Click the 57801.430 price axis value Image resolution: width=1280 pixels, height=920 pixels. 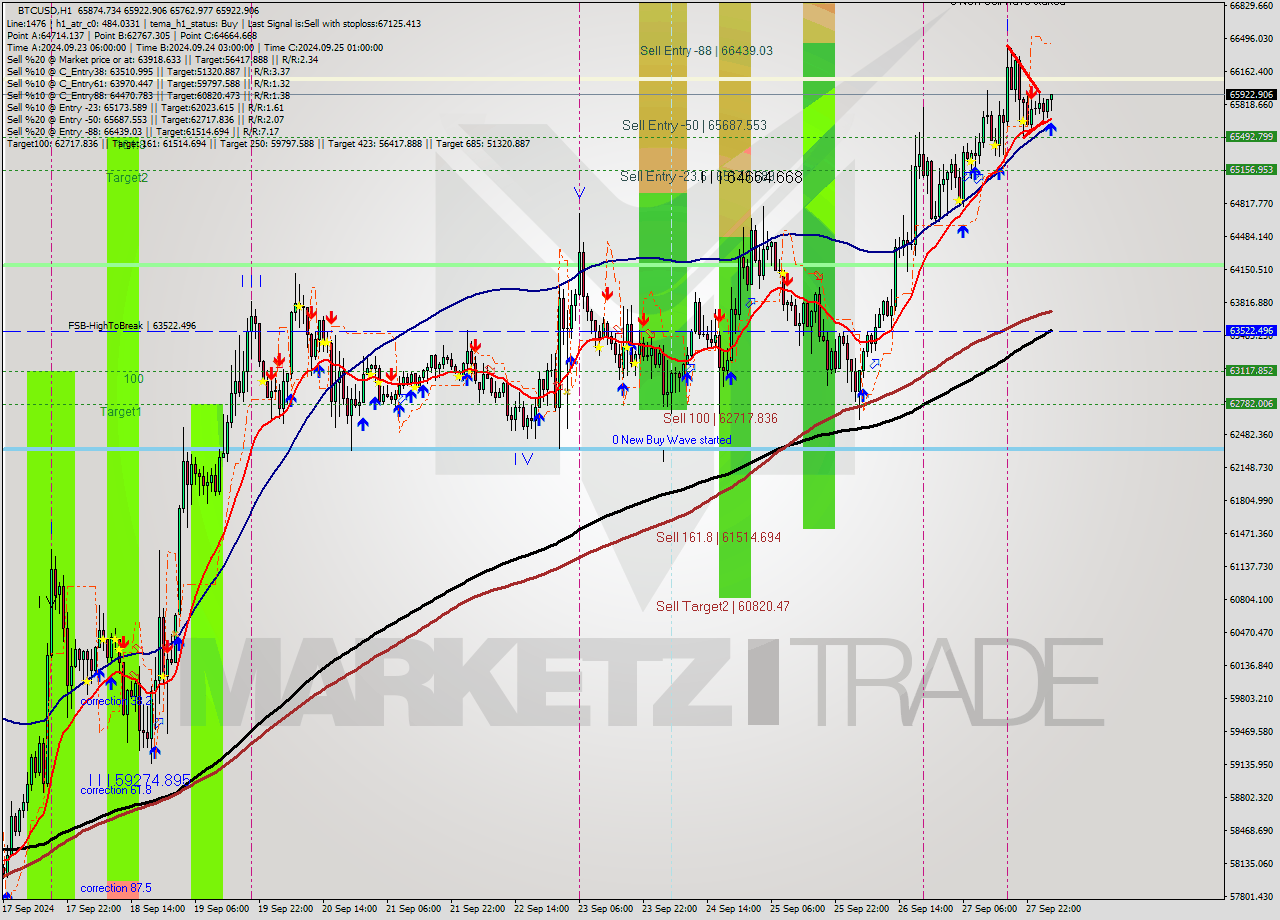tap(1250, 896)
